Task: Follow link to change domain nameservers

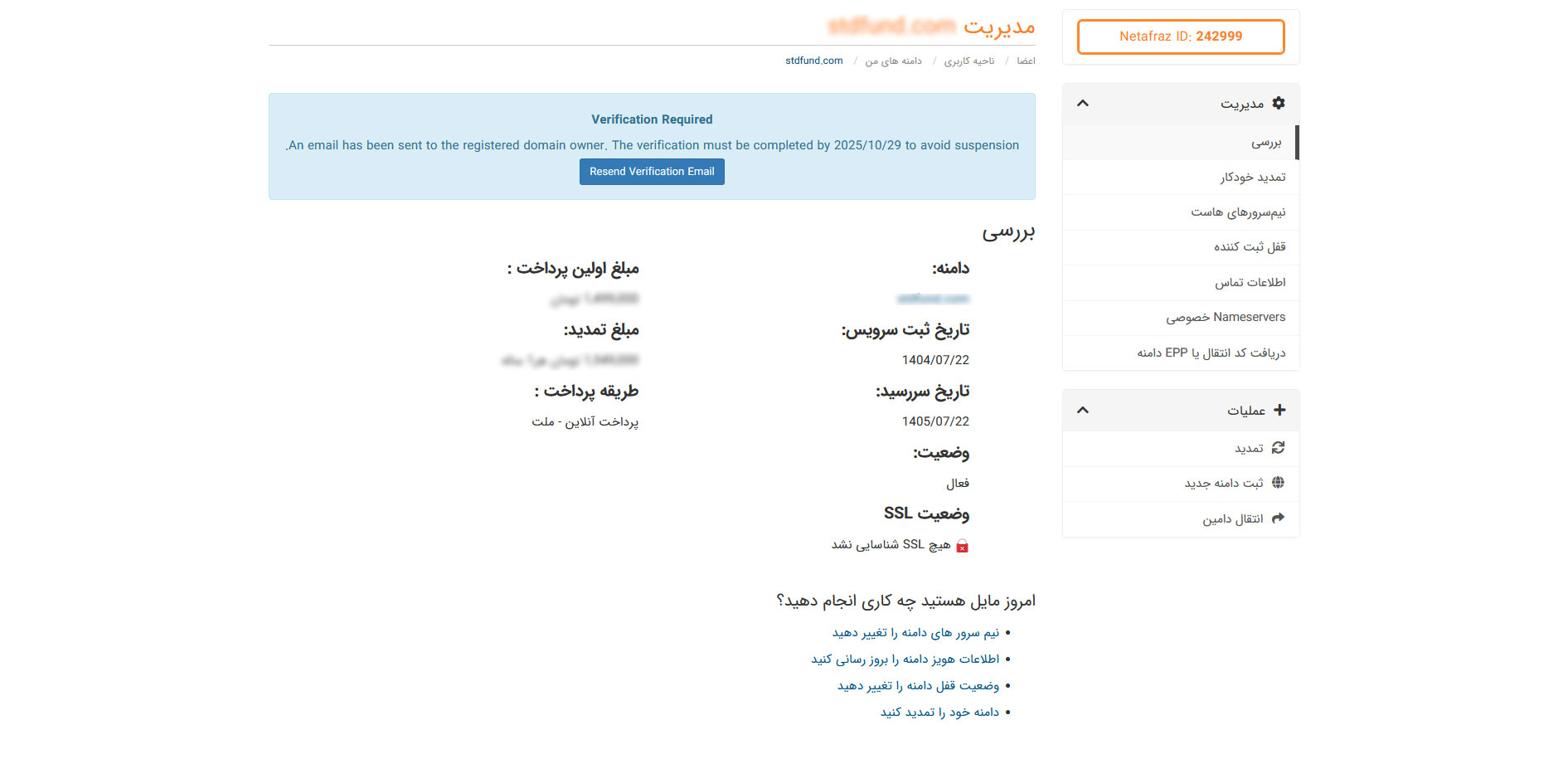Action: (x=915, y=633)
